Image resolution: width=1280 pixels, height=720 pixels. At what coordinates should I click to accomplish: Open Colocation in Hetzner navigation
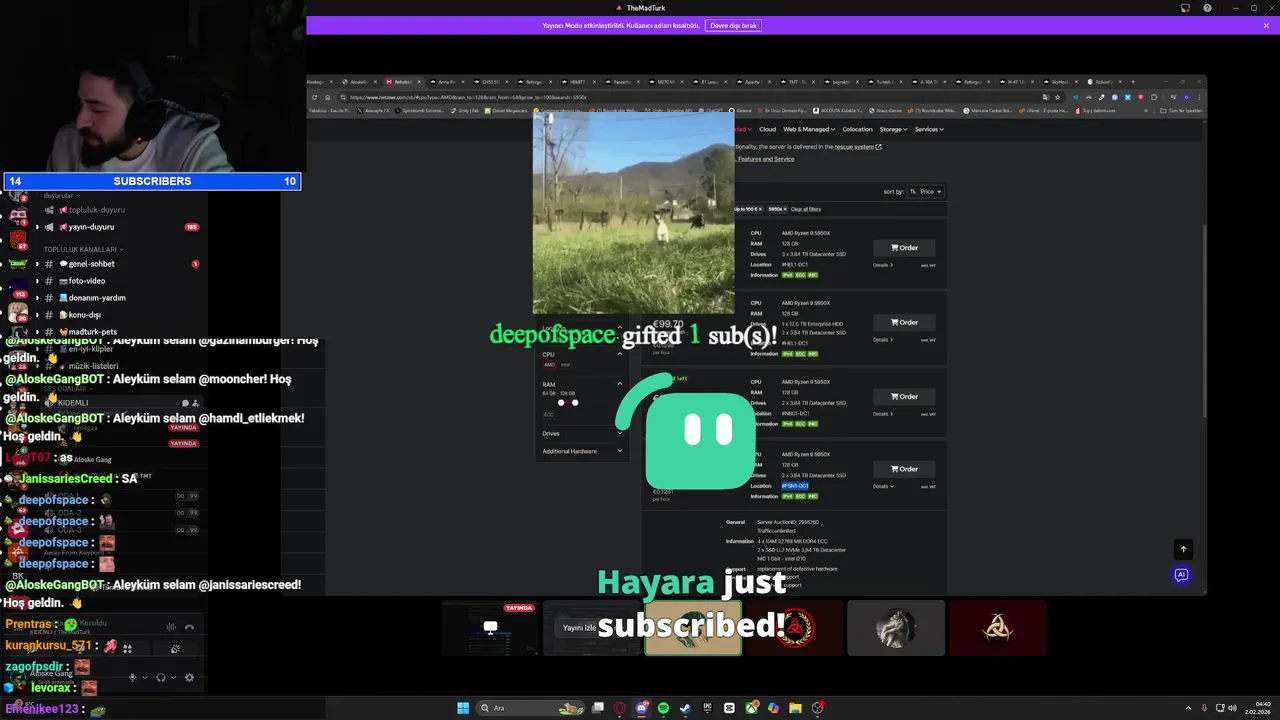[857, 129]
